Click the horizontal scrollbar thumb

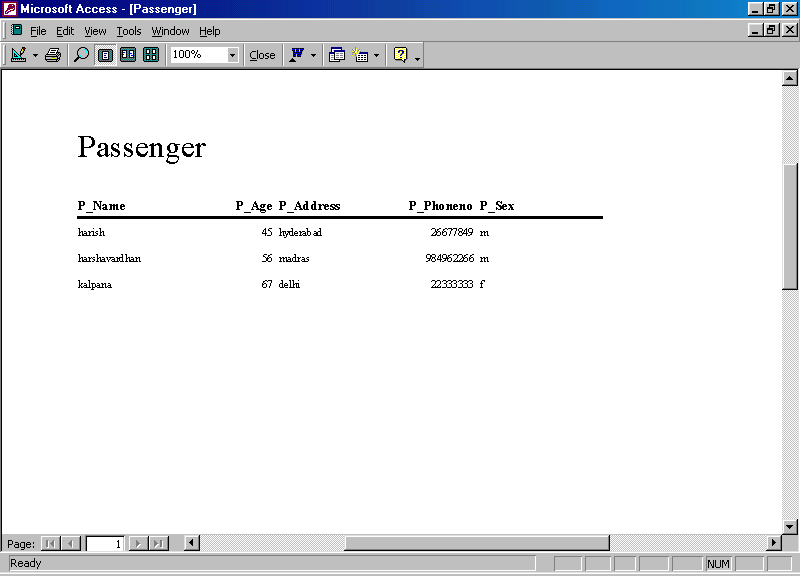pos(477,543)
